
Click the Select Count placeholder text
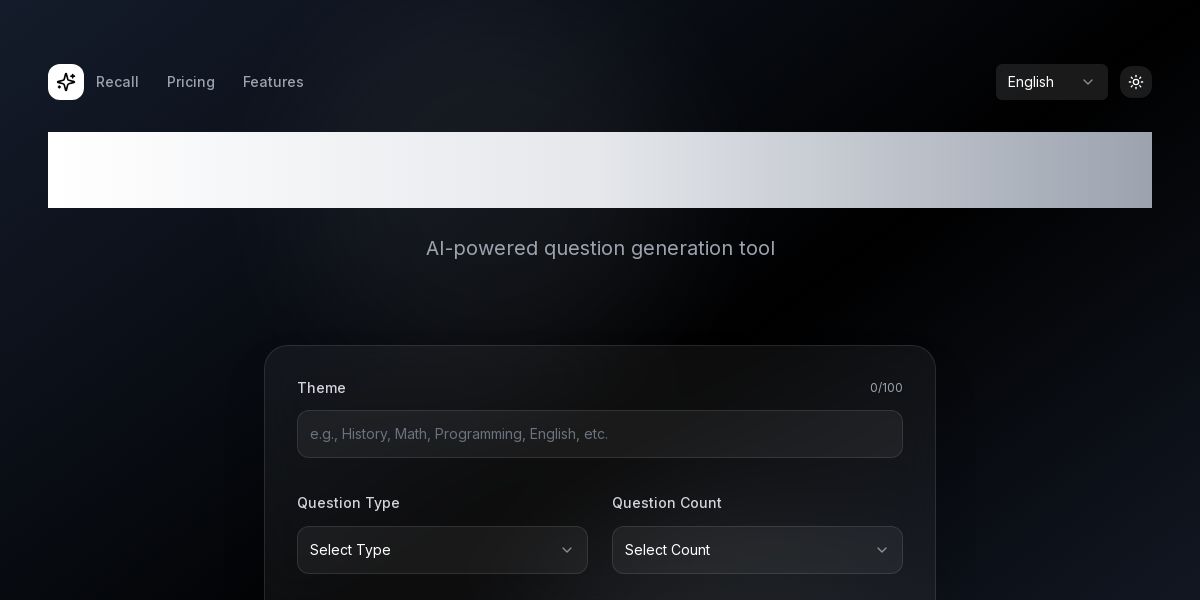667,550
